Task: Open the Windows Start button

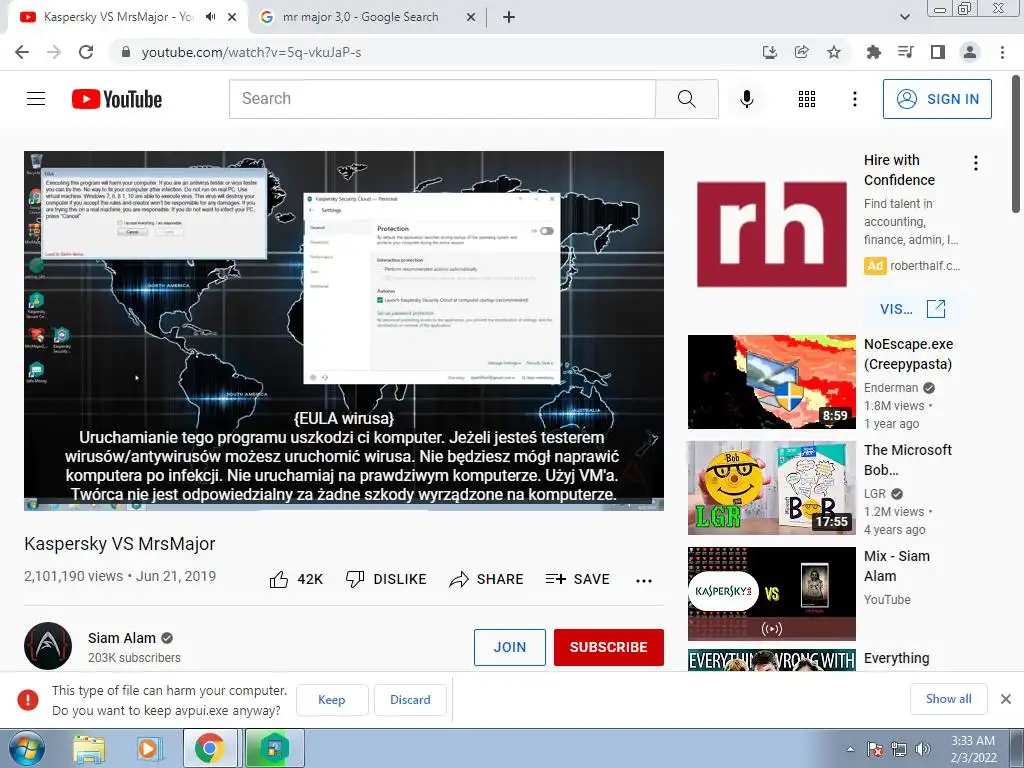Action: coord(26,748)
